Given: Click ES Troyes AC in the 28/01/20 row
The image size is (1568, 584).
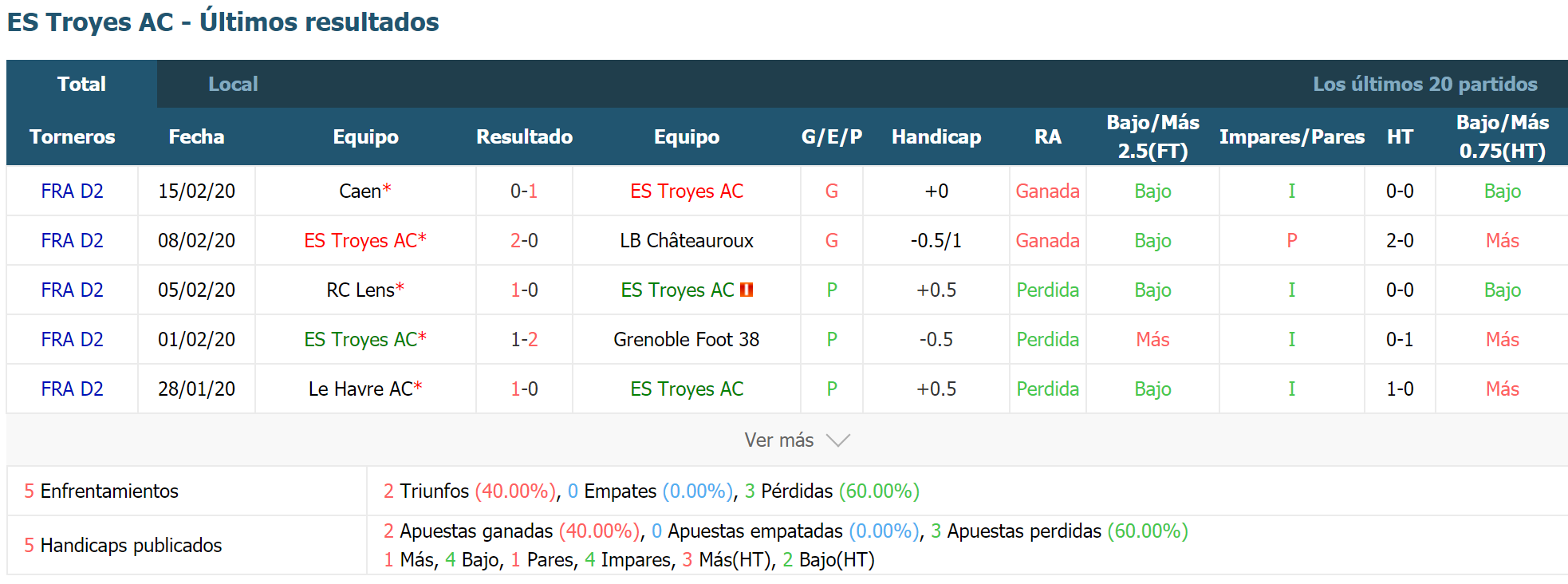Looking at the screenshot, I should [x=687, y=389].
